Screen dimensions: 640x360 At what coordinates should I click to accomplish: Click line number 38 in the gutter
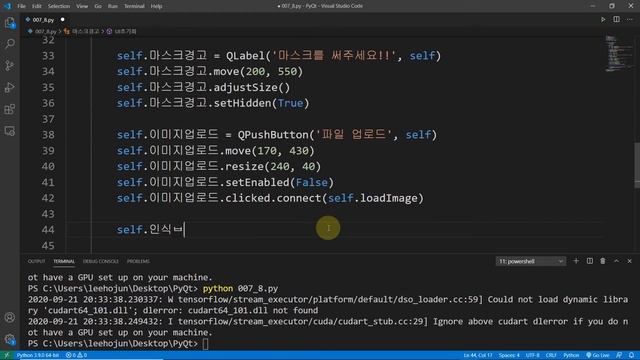coord(48,135)
